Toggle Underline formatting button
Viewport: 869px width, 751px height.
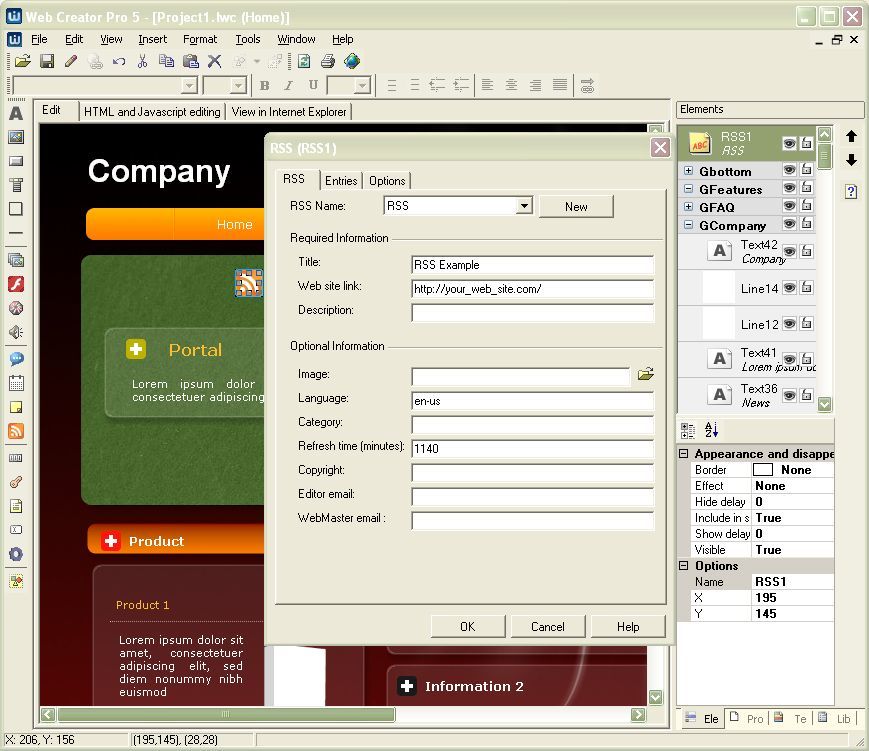[x=313, y=85]
